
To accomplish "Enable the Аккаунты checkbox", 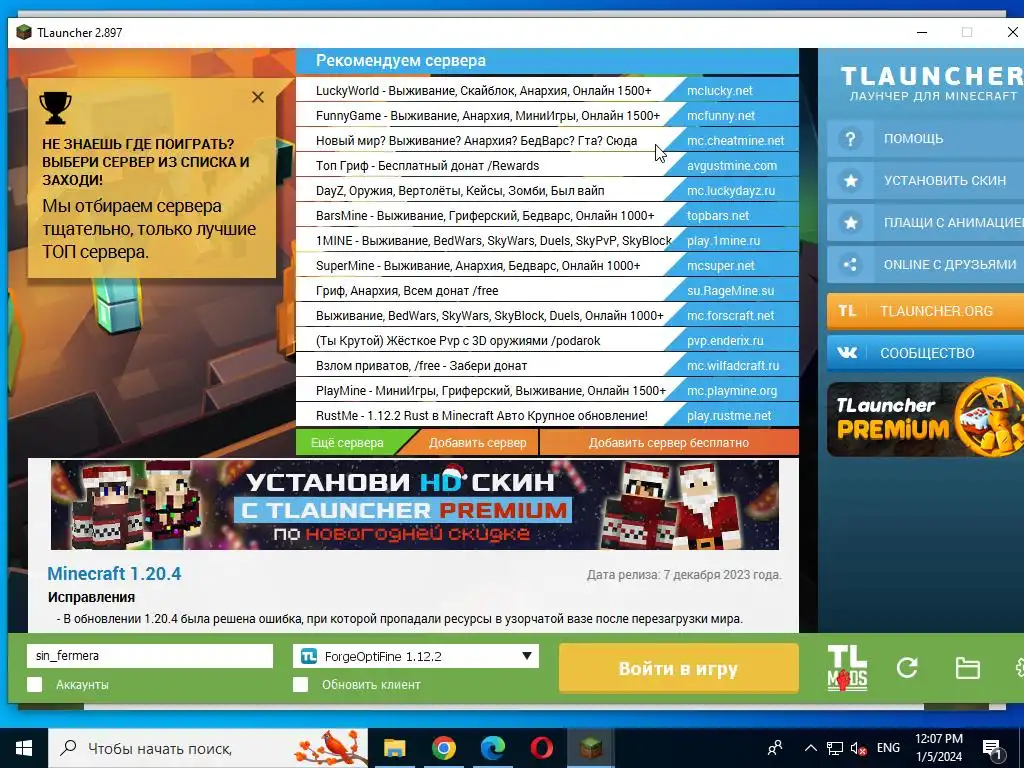I will (x=35, y=684).
